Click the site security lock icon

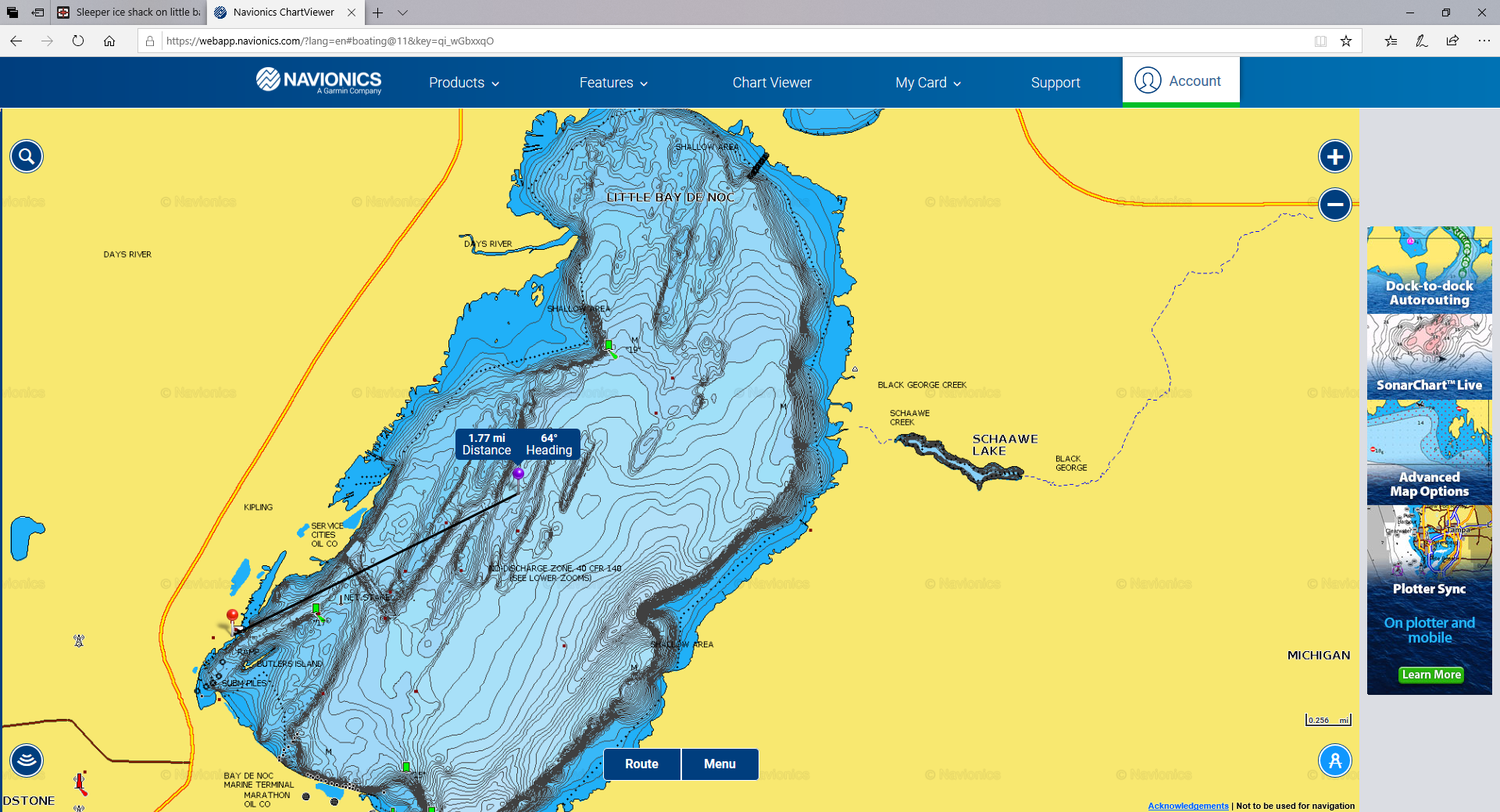pyautogui.click(x=150, y=41)
